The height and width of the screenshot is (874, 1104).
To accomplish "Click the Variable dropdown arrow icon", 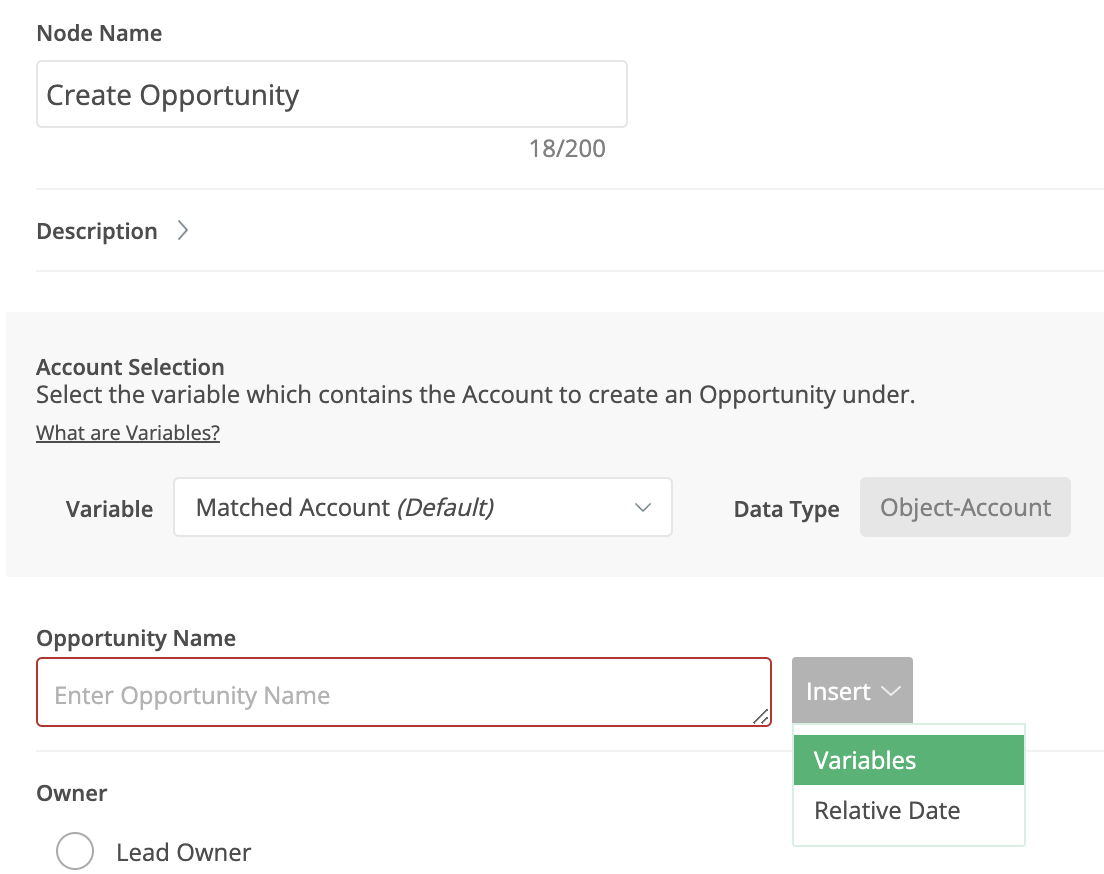I will [x=643, y=508].
